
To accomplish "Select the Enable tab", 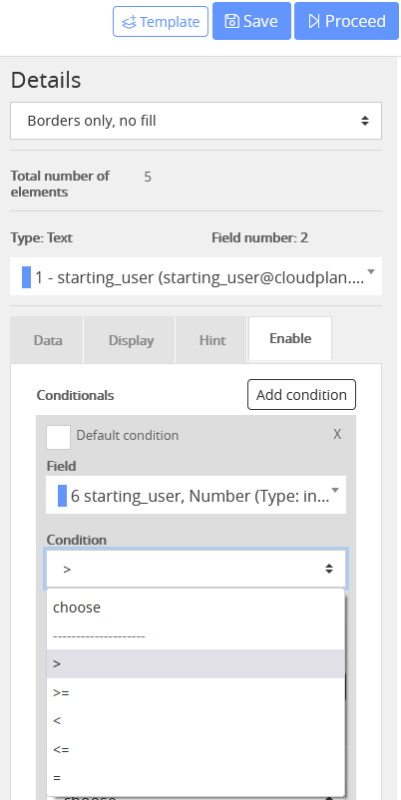I will pos(290,339).
